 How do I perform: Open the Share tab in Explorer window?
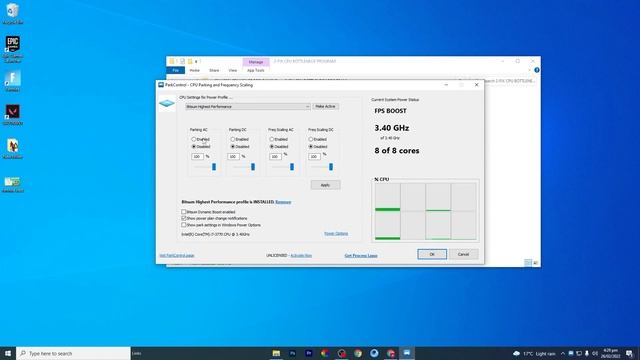[x=214, y=70]
